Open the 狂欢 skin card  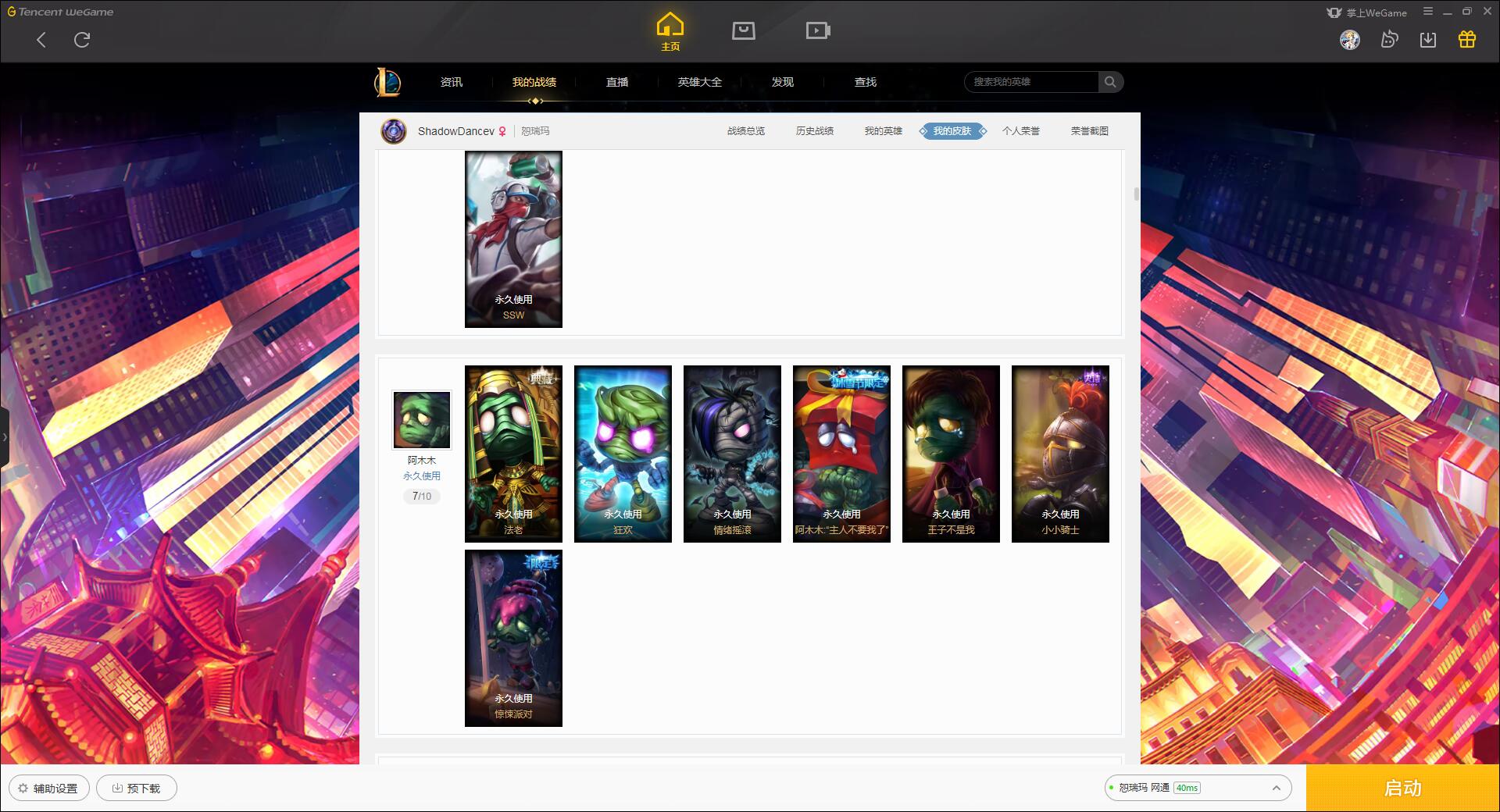[x=623, y=454]
